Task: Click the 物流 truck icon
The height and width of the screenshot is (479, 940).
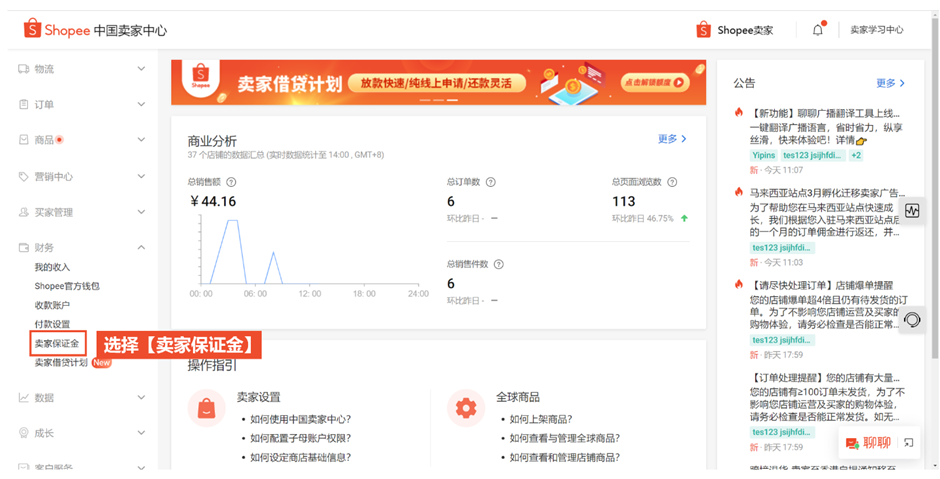Action: tap(23, 69)
